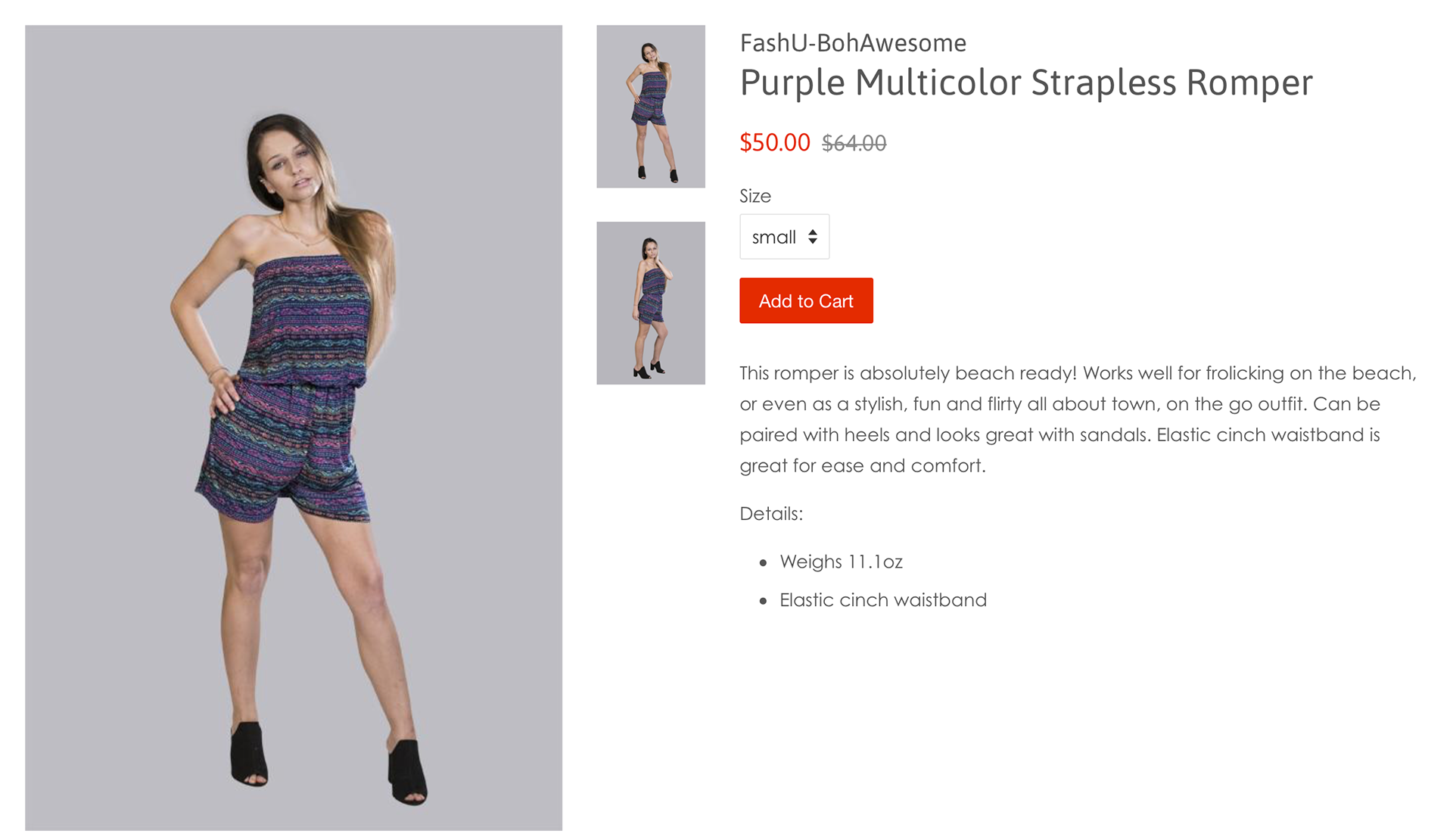Screen dimensions: 1453x840
Task: Click the Weighs 11.1oz bullet item
Action: point(841,562)
